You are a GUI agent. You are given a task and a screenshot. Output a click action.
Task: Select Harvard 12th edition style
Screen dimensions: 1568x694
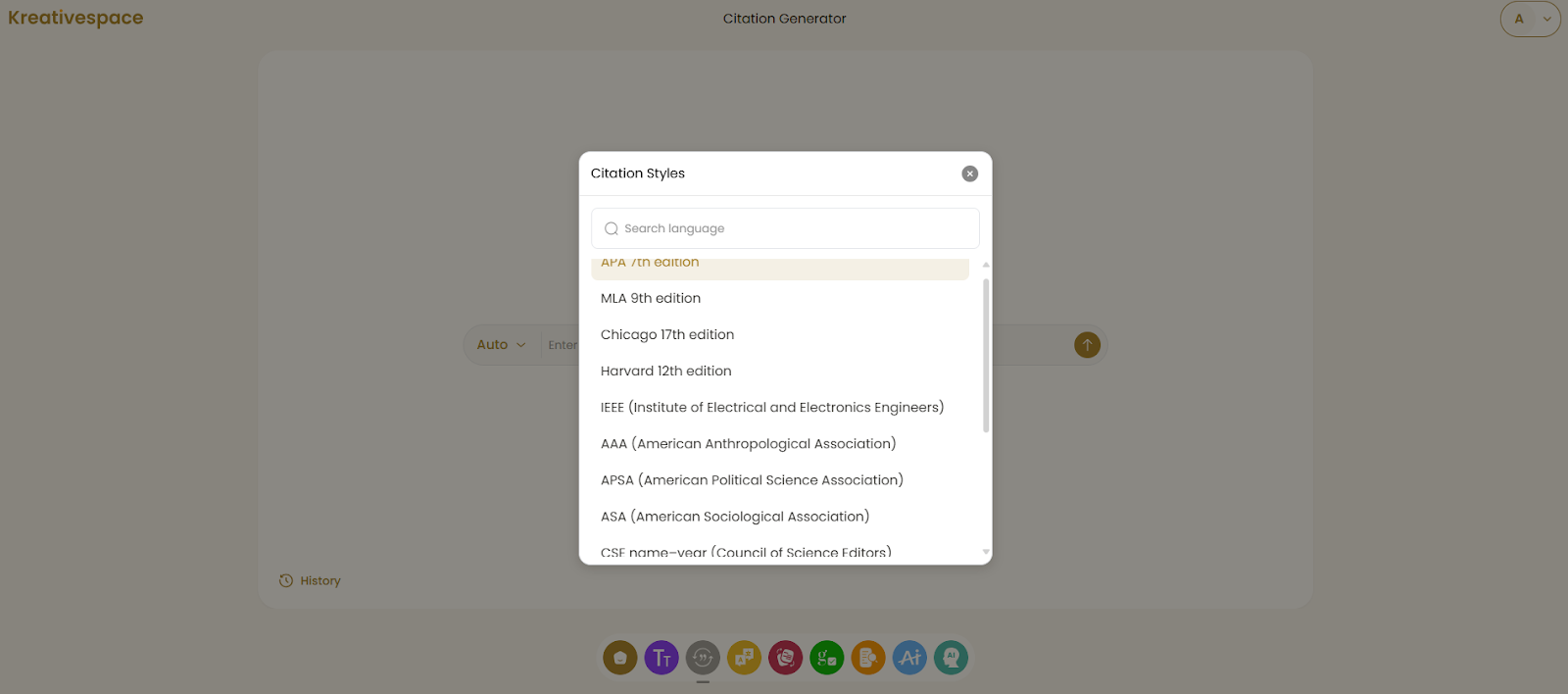tap(665, 371)
